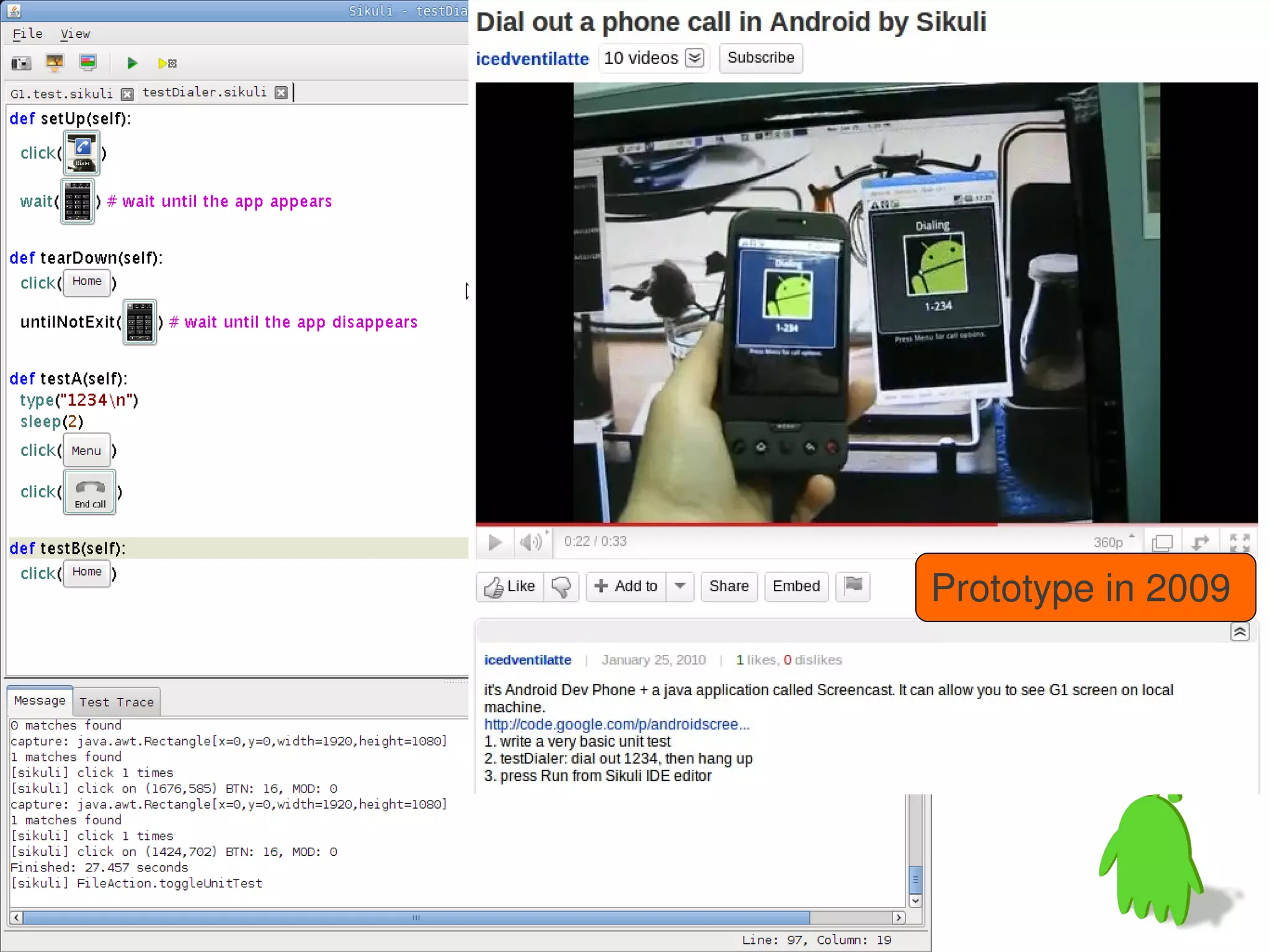Expand the 10 videos dropdown
1270x952 pixels.
(x=695, y=58)
